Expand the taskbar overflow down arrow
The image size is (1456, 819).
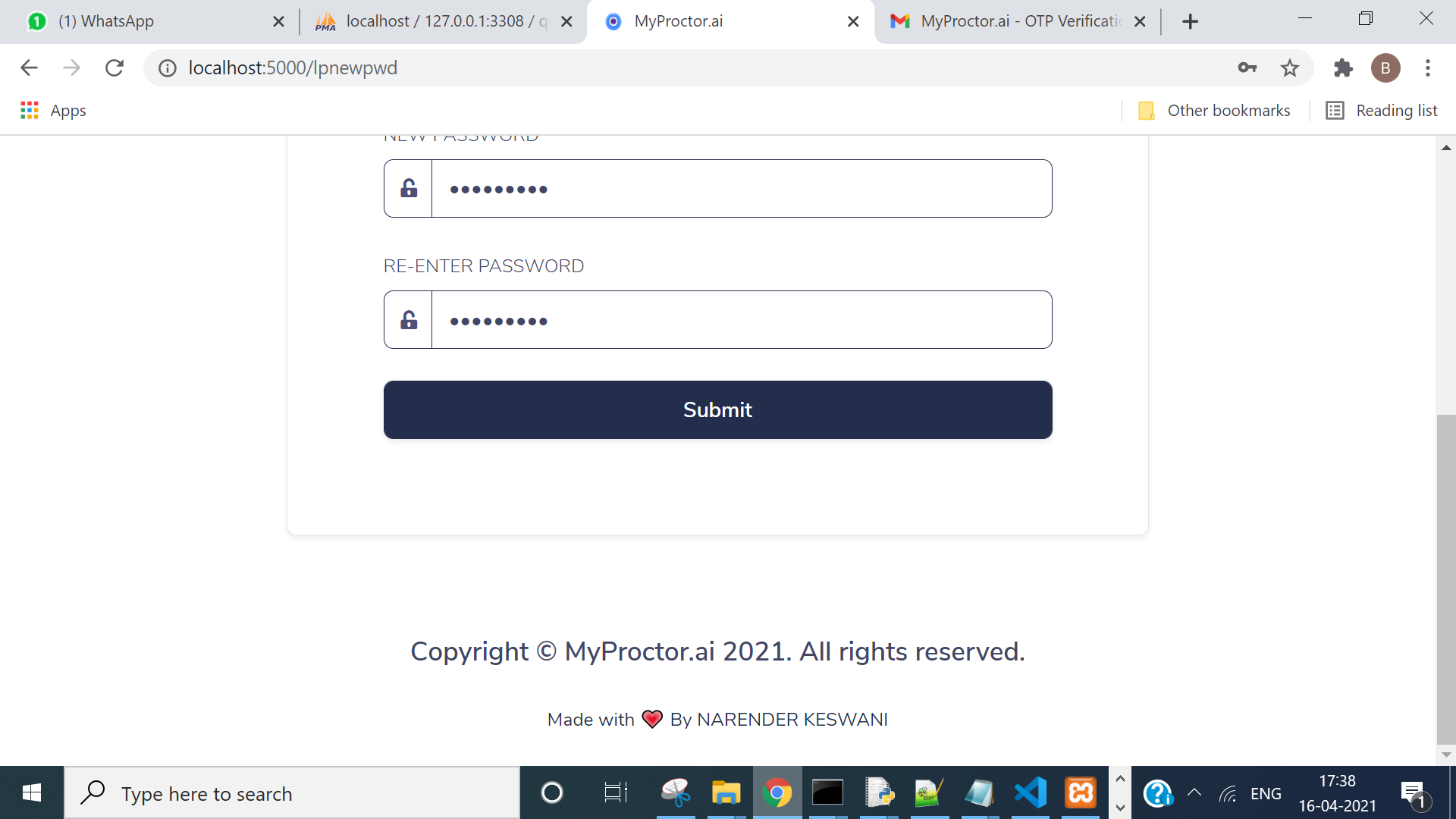[1120, 808]
